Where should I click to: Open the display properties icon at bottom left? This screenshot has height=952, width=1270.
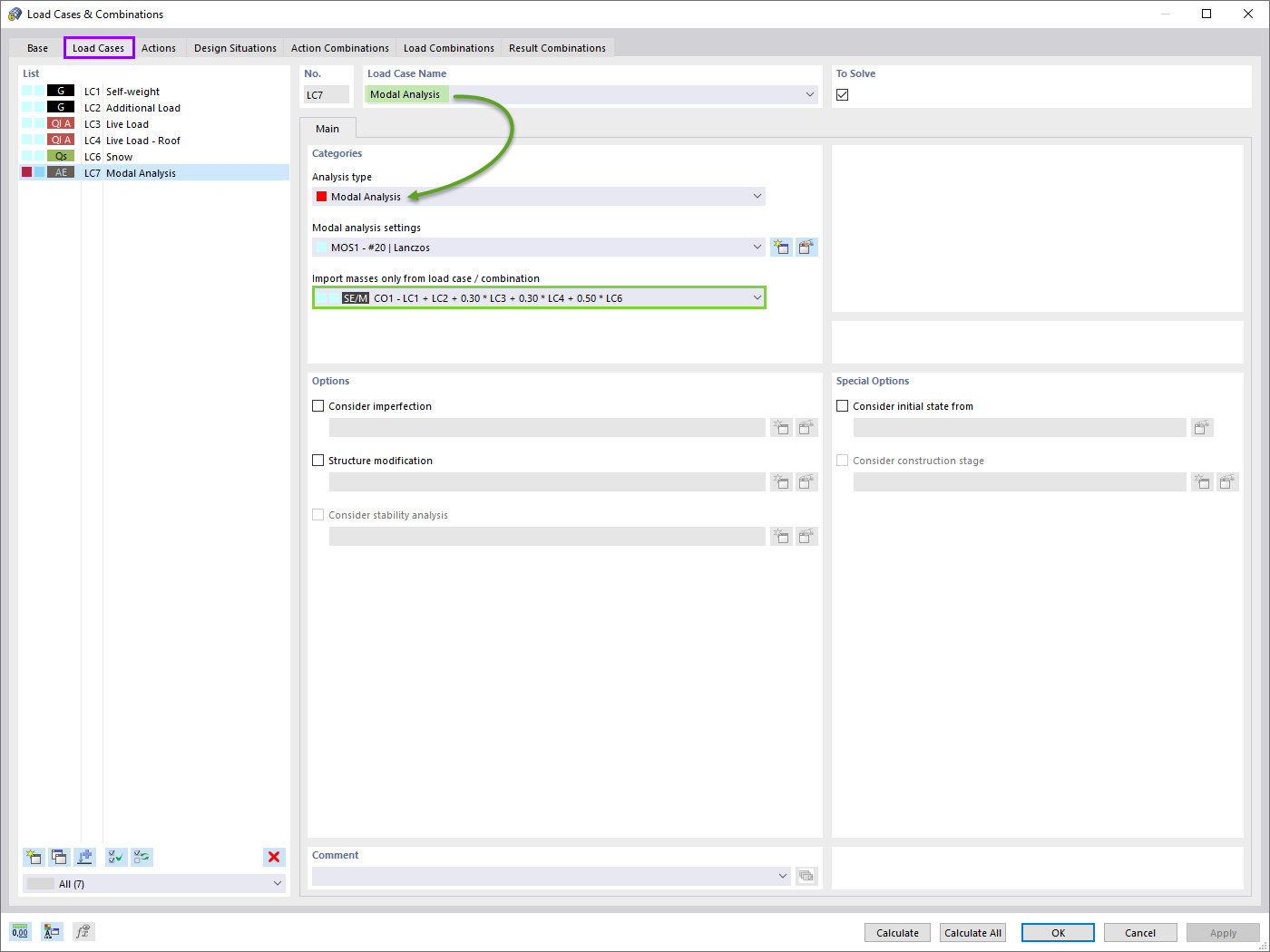tap(52, 931)
